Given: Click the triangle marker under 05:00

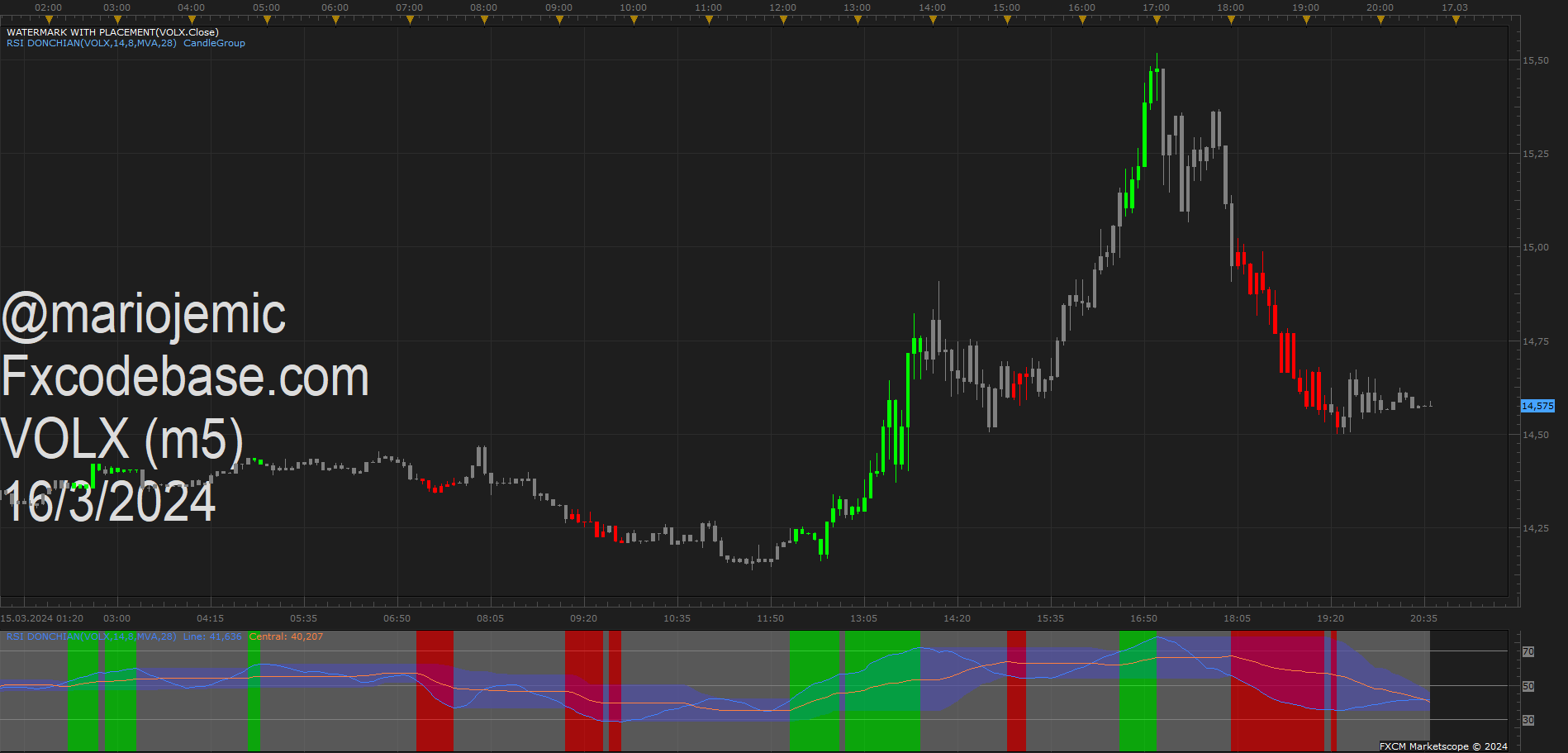Looking at the screenshot, I should 267,20.
